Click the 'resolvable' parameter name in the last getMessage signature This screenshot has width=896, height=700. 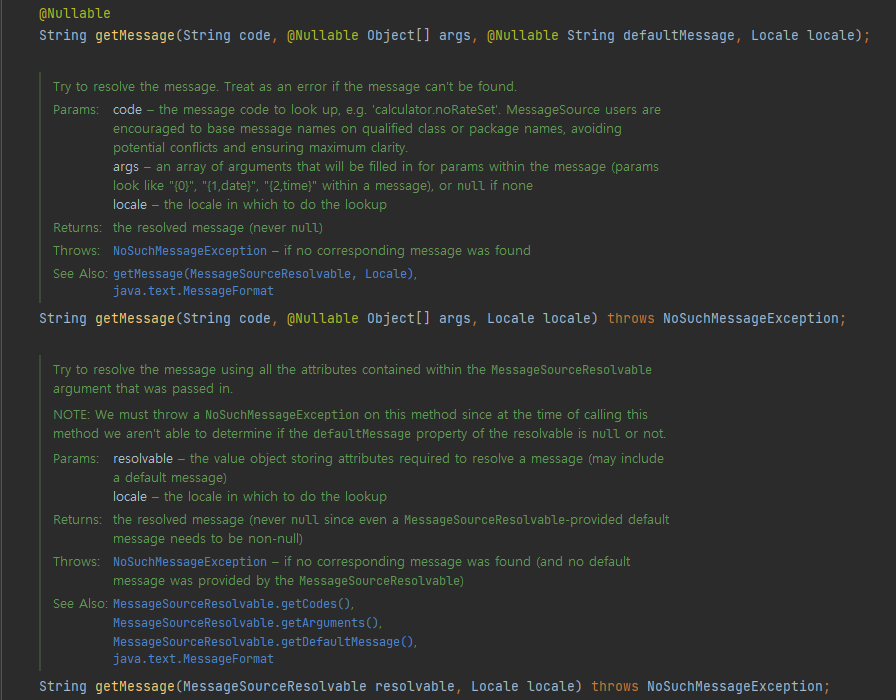(x=415, y=686)
